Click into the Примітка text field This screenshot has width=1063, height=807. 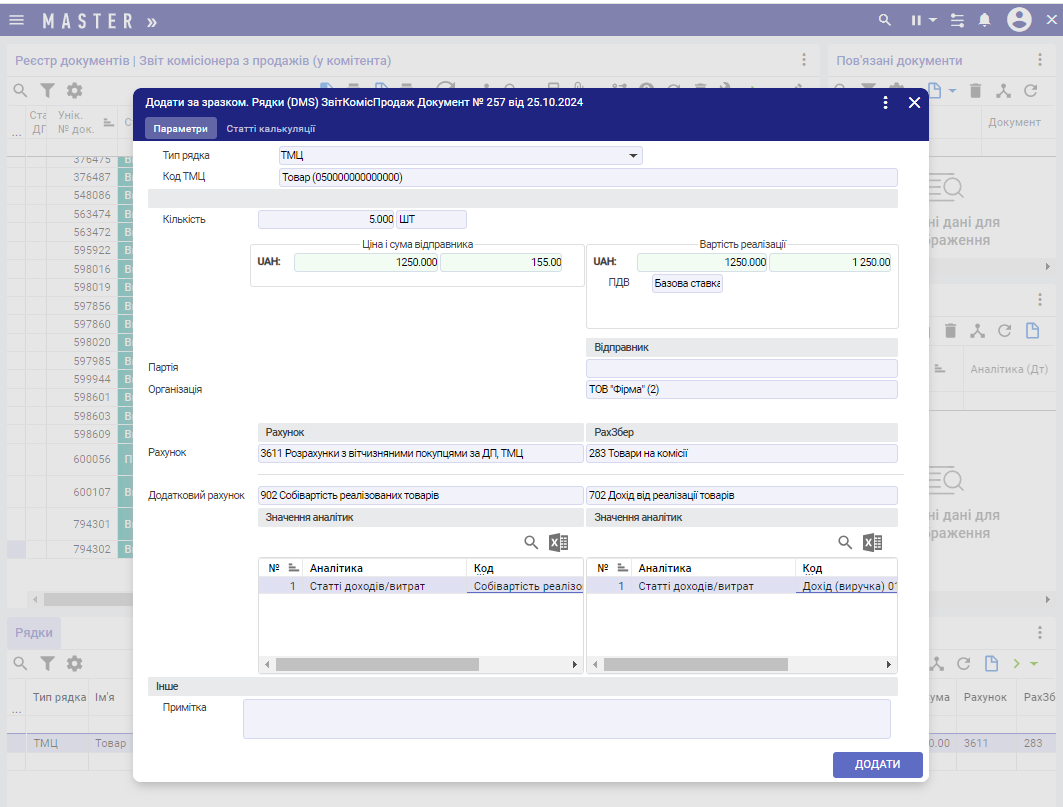[566, 718]
